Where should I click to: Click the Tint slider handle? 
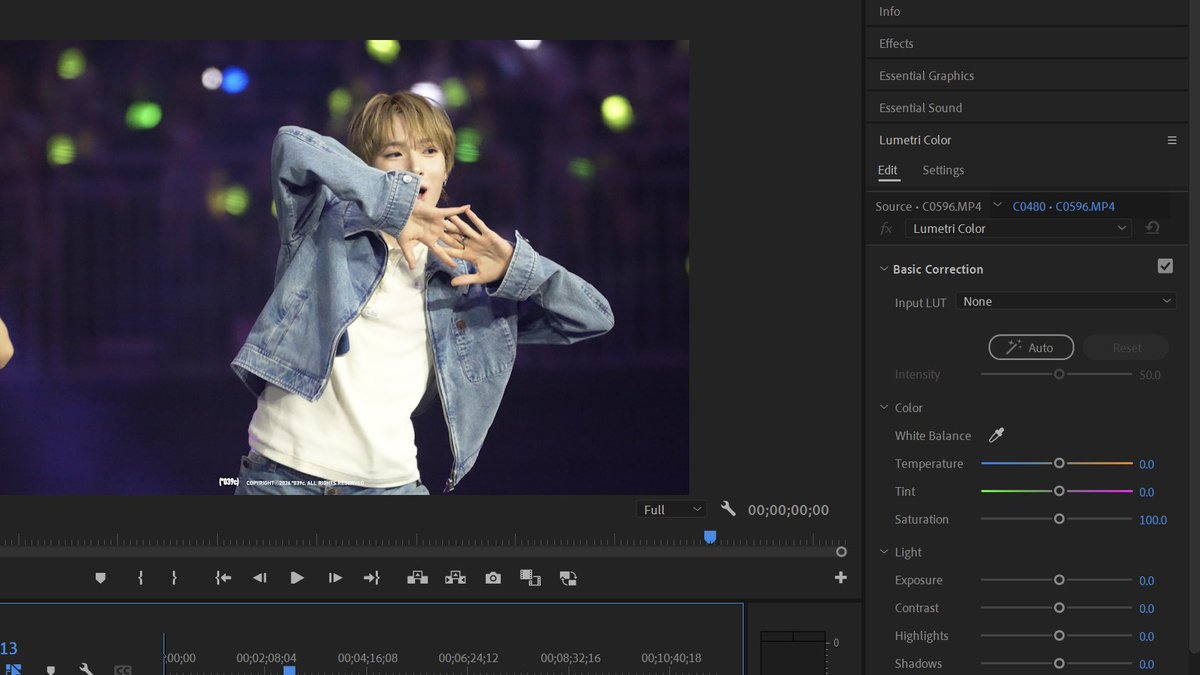coord(1058,491)
